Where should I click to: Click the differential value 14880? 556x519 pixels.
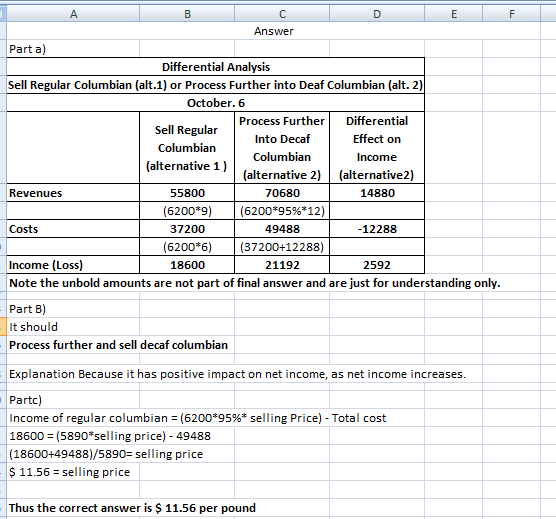click(377, 193)
